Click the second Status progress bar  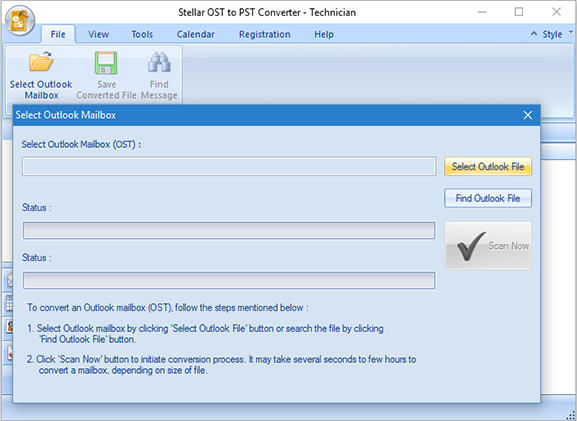click(229, 280)
